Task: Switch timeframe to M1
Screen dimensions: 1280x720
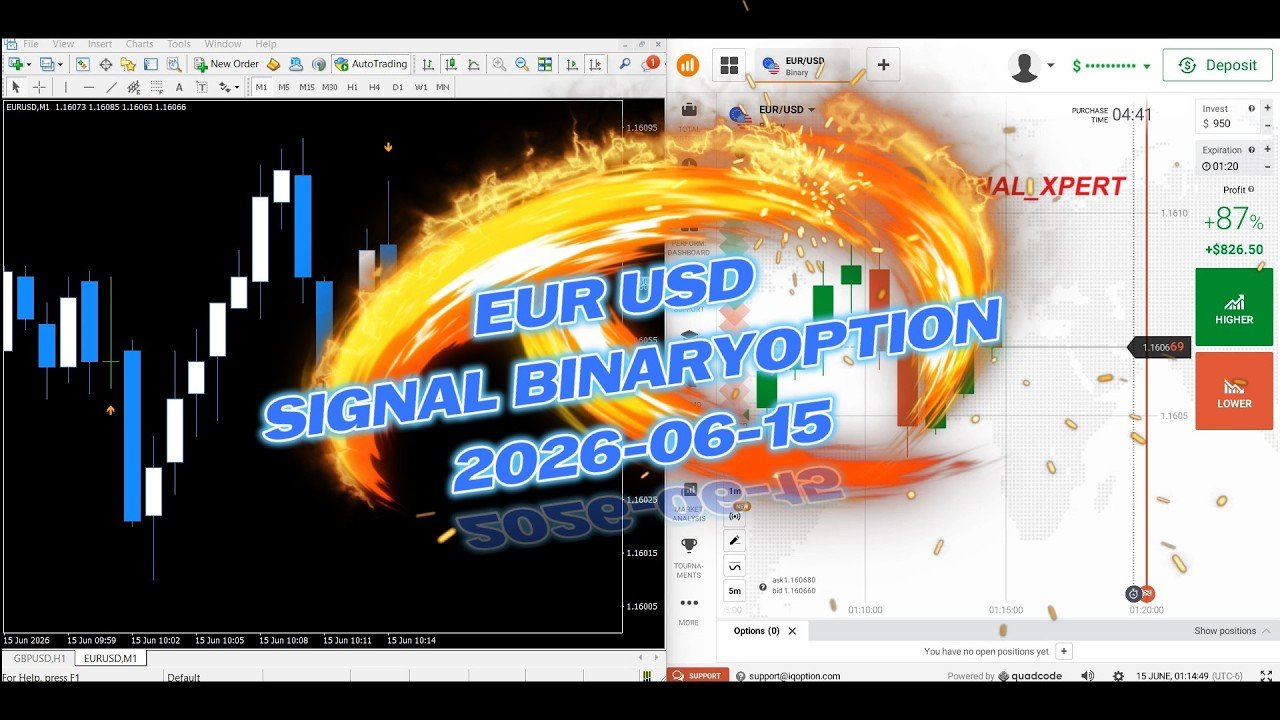Action: (x=261, y=87)
